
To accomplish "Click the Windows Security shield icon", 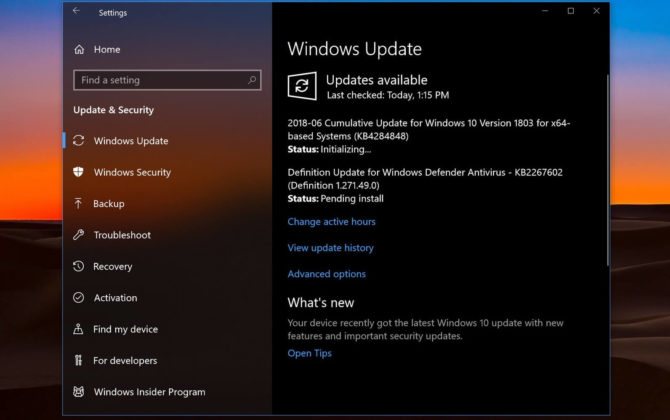I will tap(79, 172).
